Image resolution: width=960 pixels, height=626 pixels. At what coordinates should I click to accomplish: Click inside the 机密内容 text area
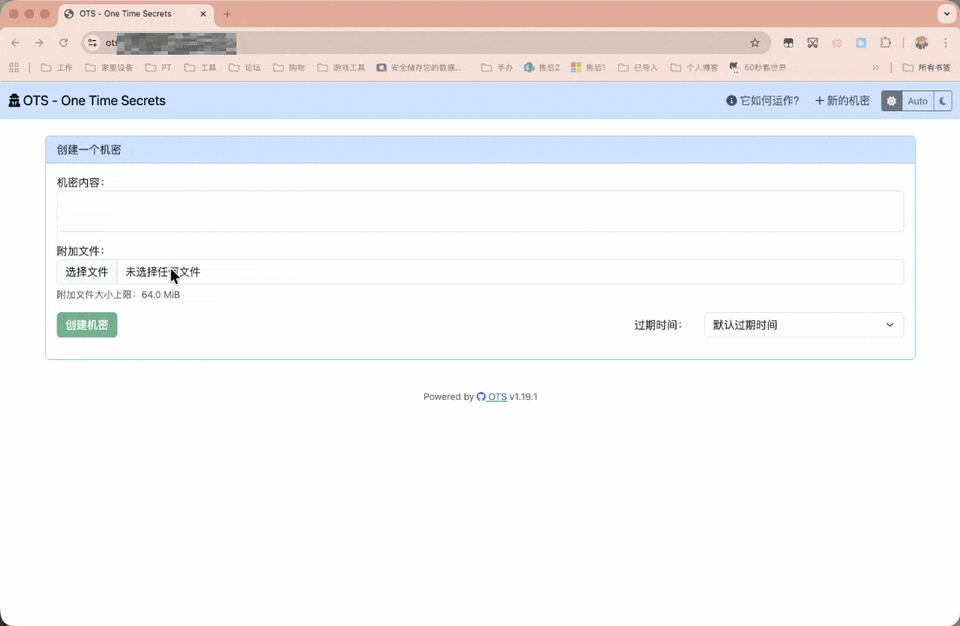point(480,210)
